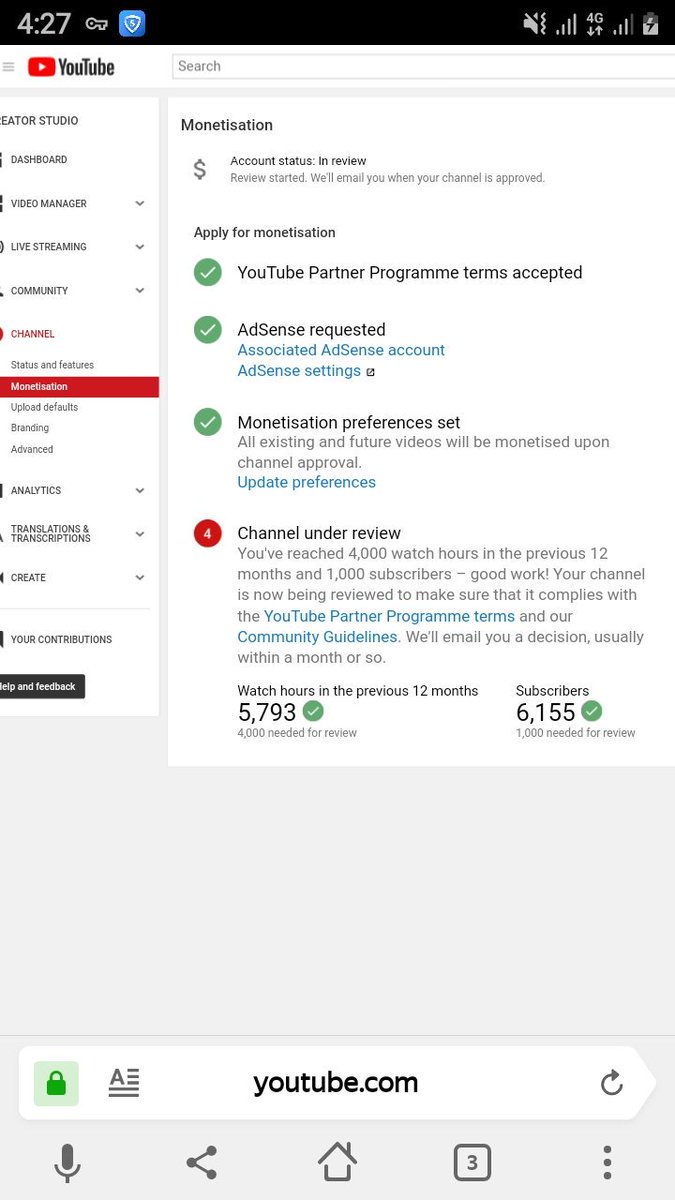Image resolution: width=675 pixels, height=1200 pixels.
Task: Click 'Channel under review' heading
Action: pos(319,533)
